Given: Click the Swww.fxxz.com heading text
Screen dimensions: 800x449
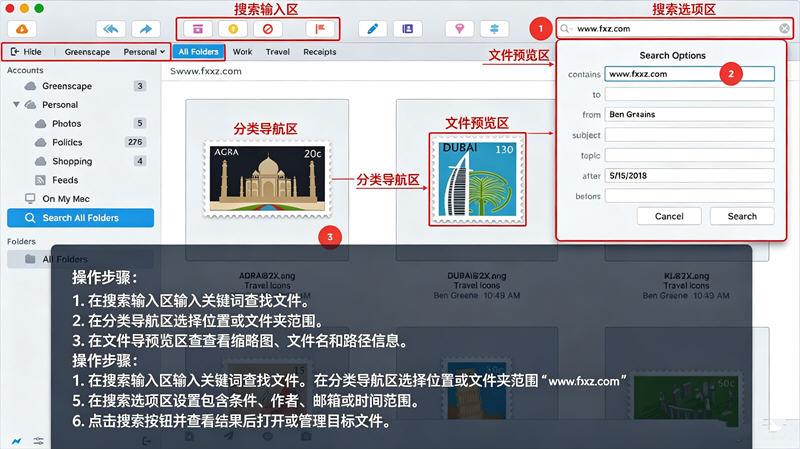Looking at the screenshot, I should (x=206, y=71).
